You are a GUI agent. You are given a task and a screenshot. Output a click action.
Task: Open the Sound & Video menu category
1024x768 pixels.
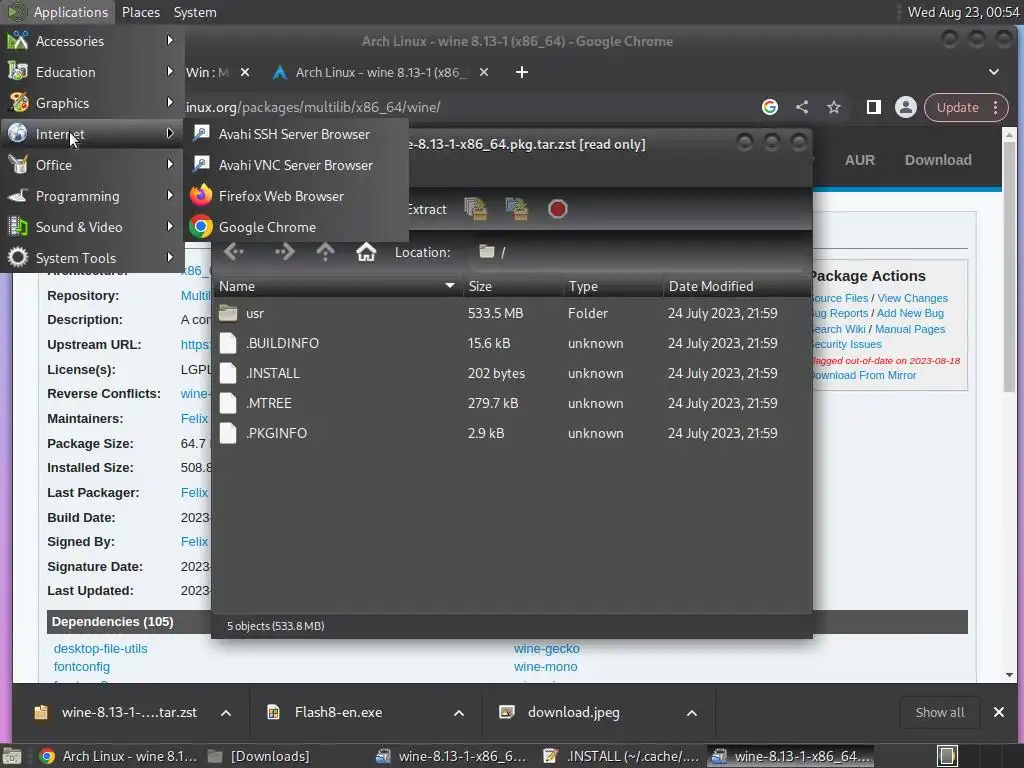(x=92, y=227)
